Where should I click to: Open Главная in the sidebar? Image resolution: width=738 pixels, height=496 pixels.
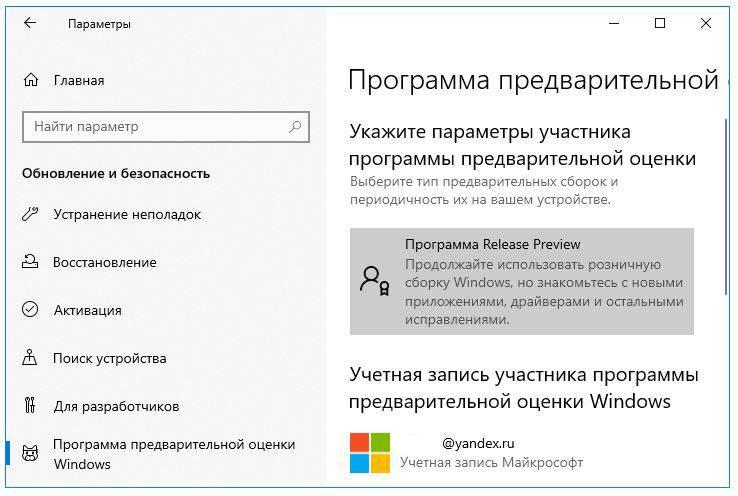[79, 80]
